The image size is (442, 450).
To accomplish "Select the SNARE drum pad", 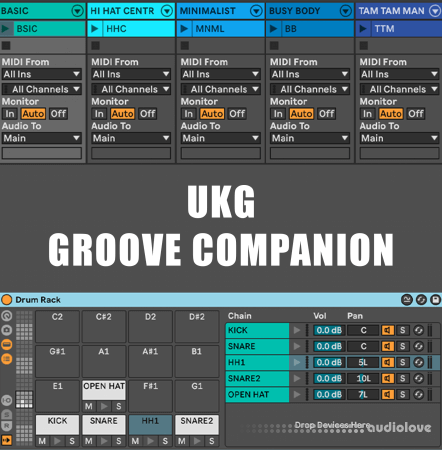I will (104, 424).
